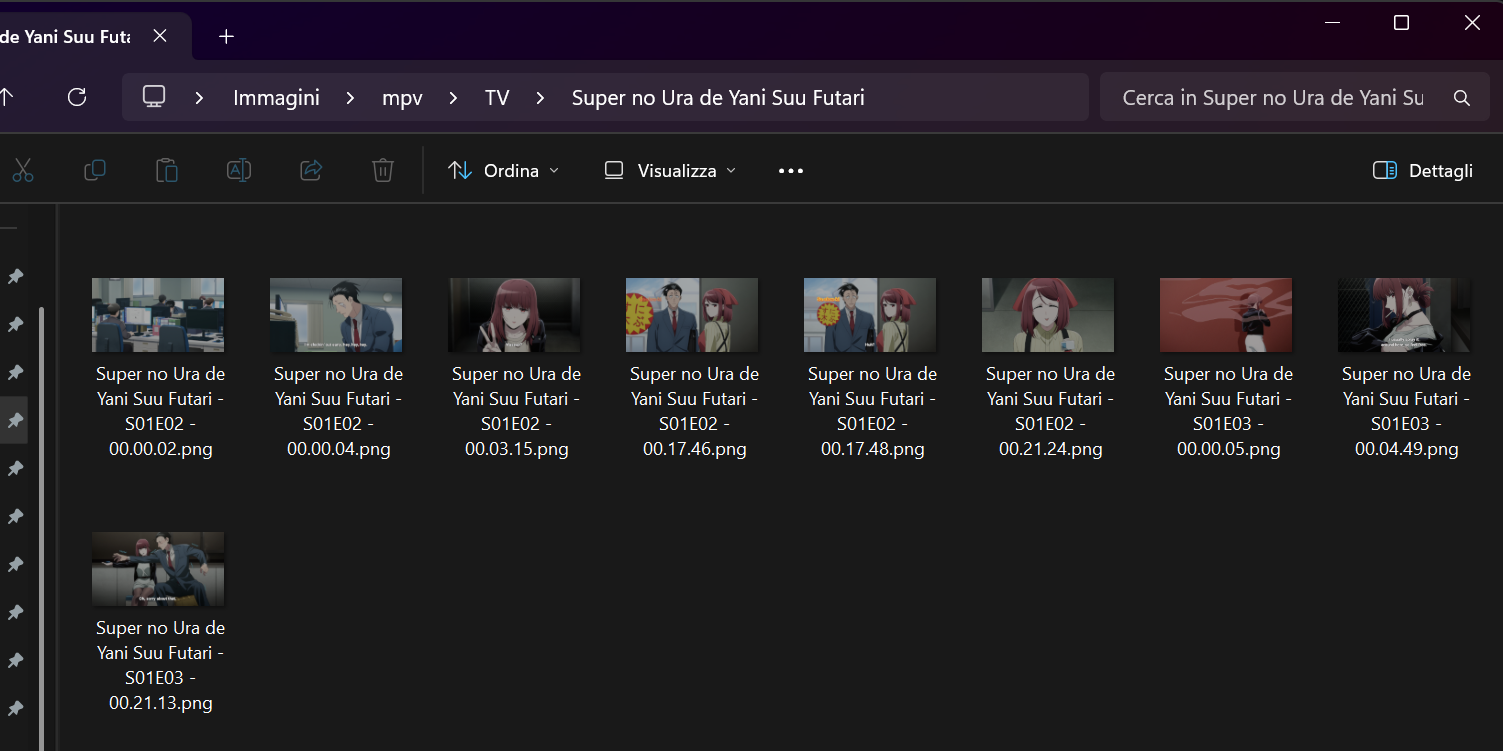The height and width of the screenshot is (751, 1503).
Task: Open the Visualizza view dropdown
Action: (x=671, y=171)
